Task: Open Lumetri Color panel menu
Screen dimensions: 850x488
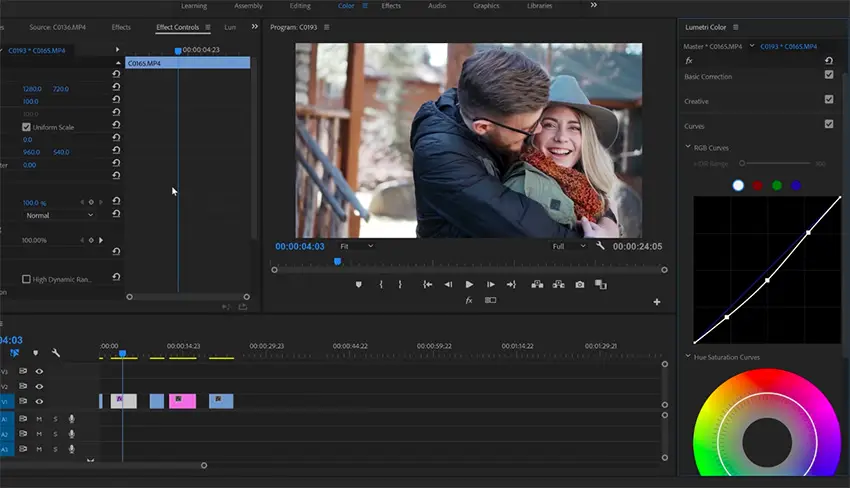Action: [x=736, y=27]
